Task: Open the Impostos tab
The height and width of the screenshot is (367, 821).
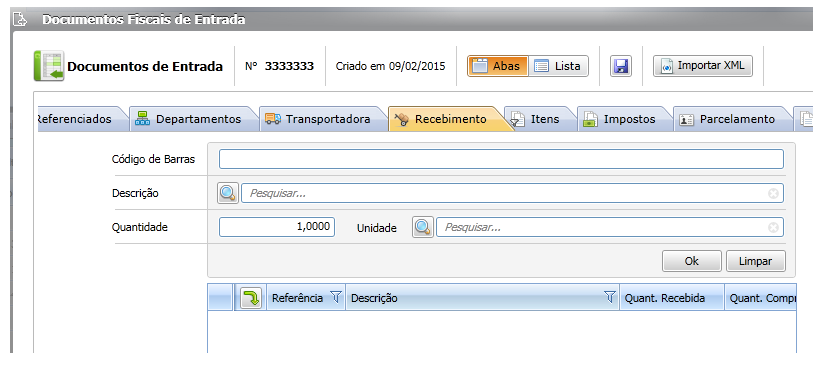Action: point(623,119)
